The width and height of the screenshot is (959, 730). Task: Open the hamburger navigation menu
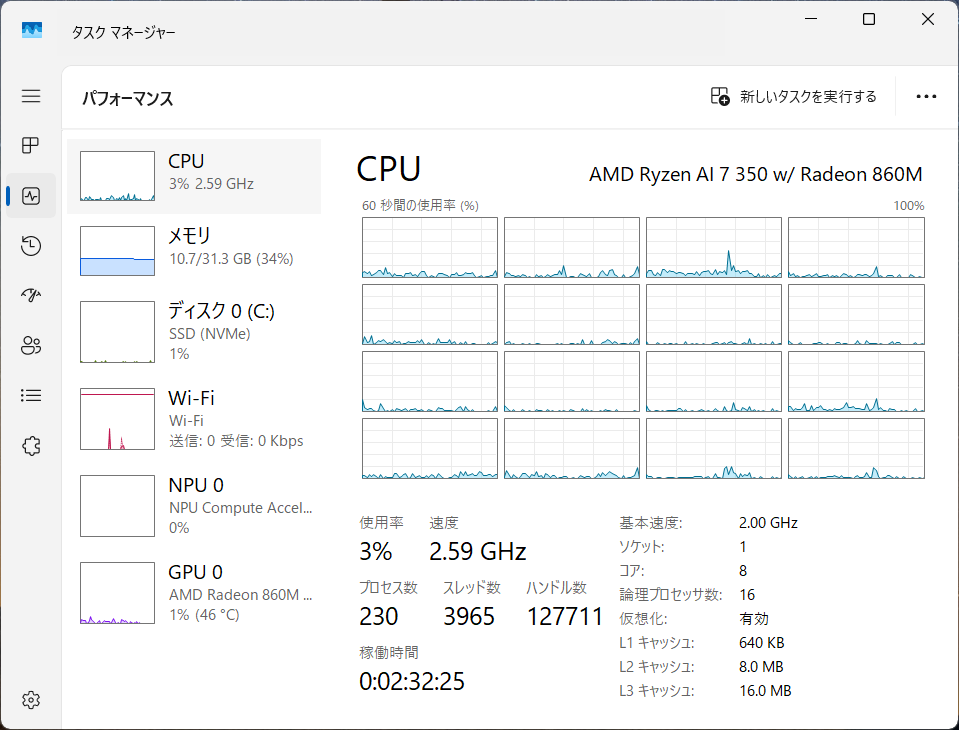[31, 96]
